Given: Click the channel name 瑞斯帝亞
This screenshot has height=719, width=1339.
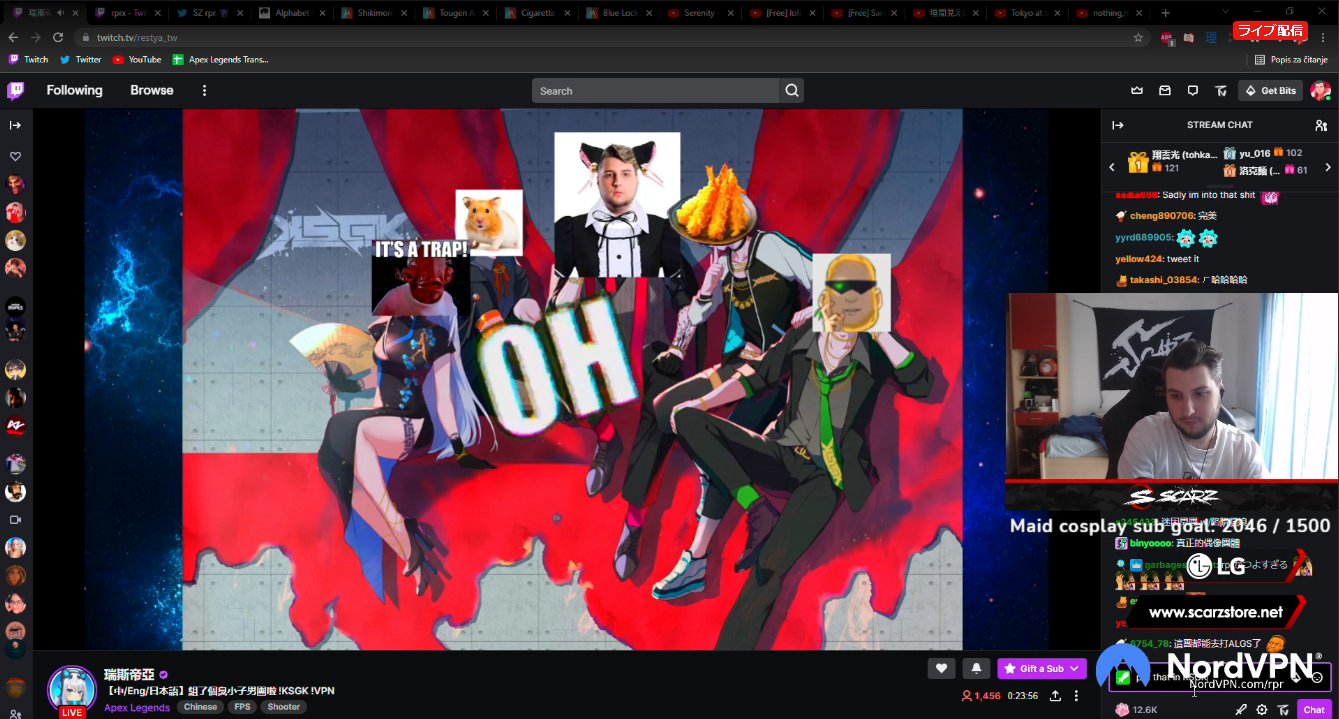Looking at the screenshot, I should (x=129, y=674).
